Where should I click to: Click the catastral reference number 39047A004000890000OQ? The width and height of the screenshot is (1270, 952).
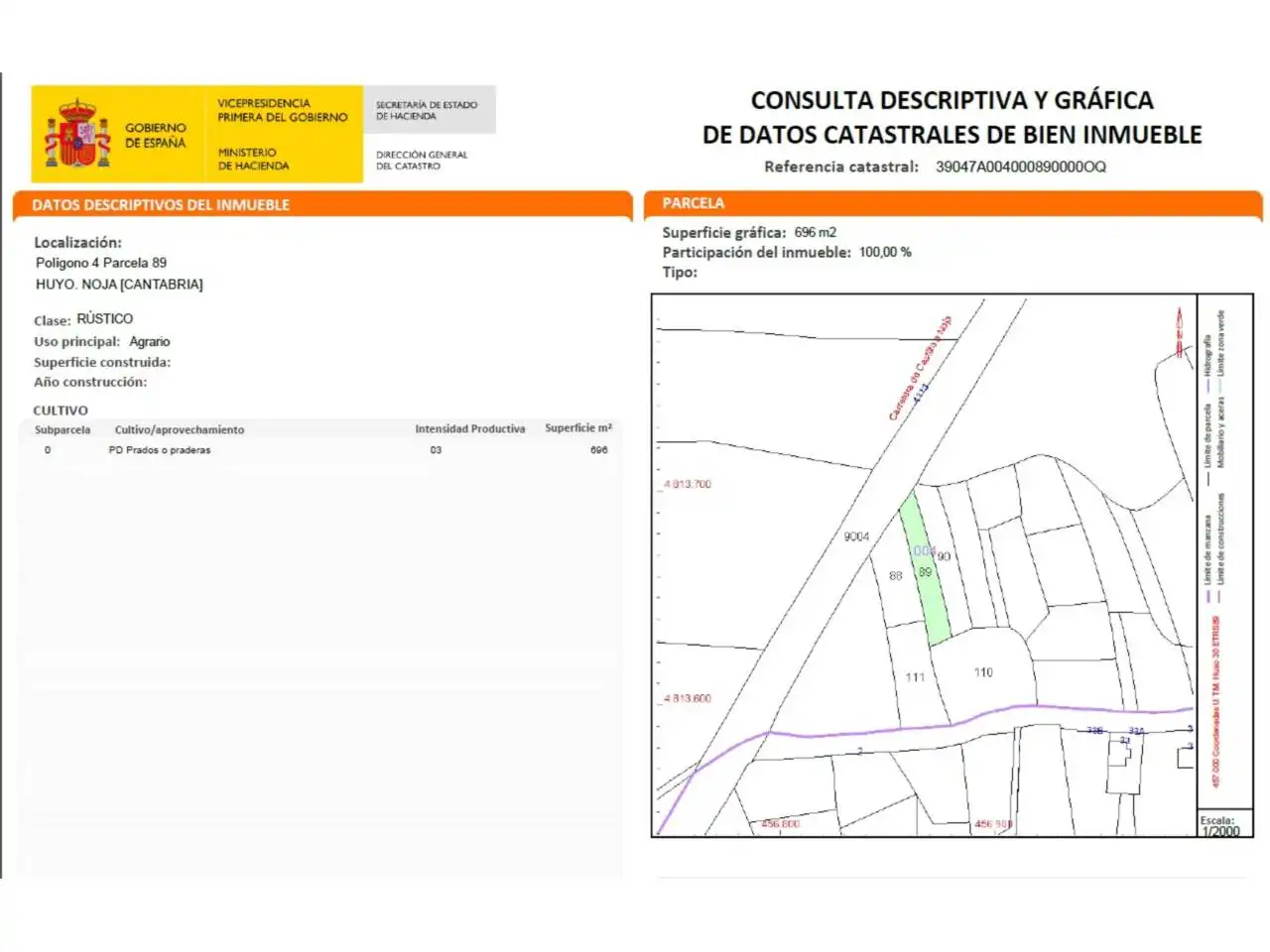pos(1021,167)
